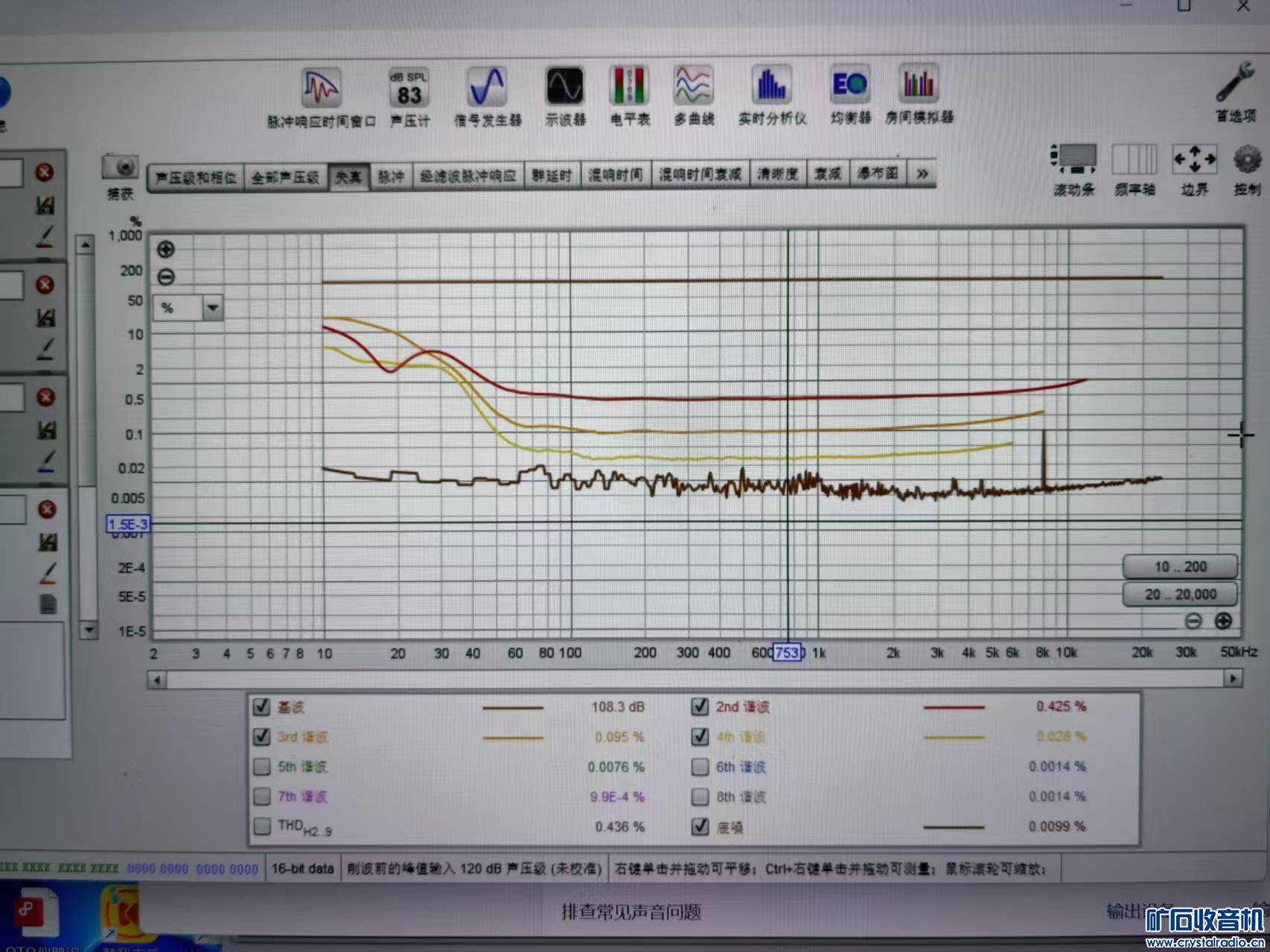Toggle the 频率轴 frequency axis icon
Image resolution: width=1270 pixels, height=952 pixels.
(x=1134, y=159)
